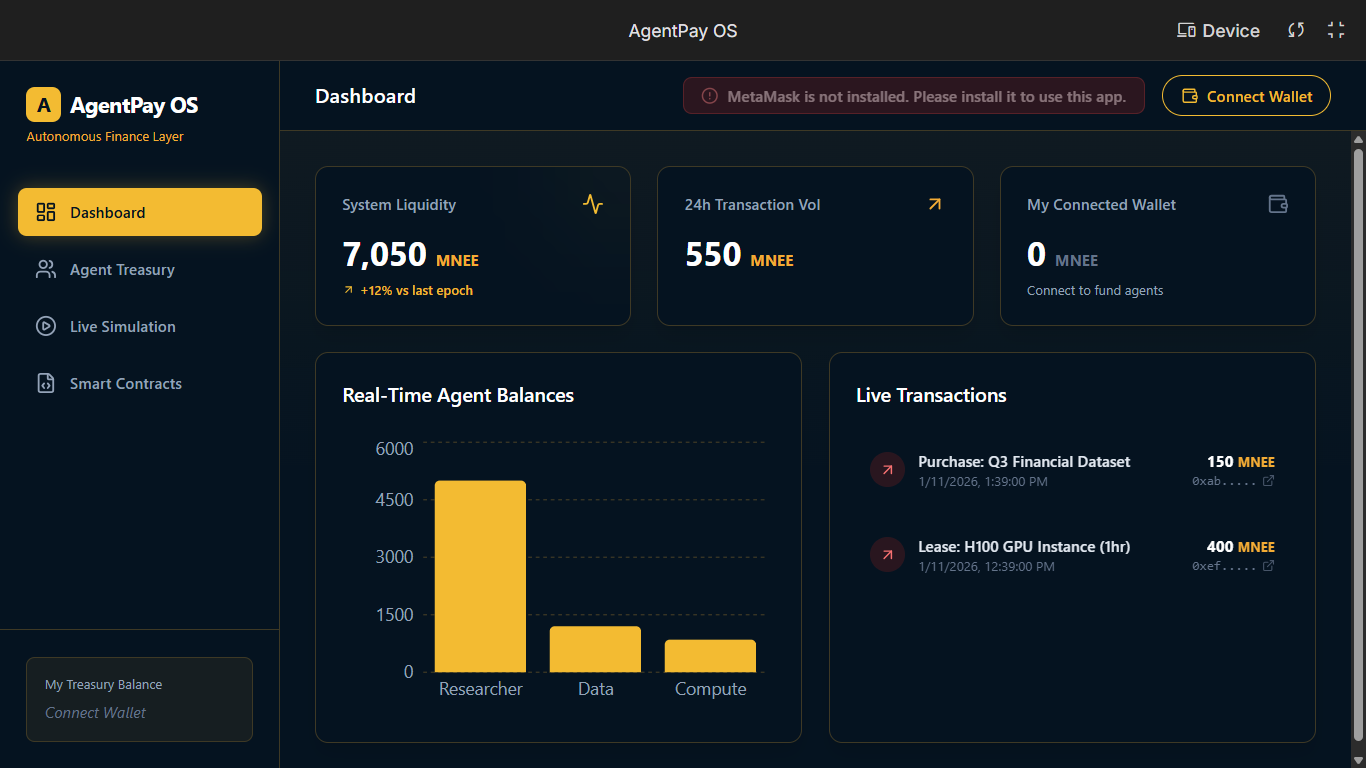1366x768 pixels.
Task: Click the arrow icon beside H100 GPU Instance
Action: pyautogui.click(x=887, y=555)
